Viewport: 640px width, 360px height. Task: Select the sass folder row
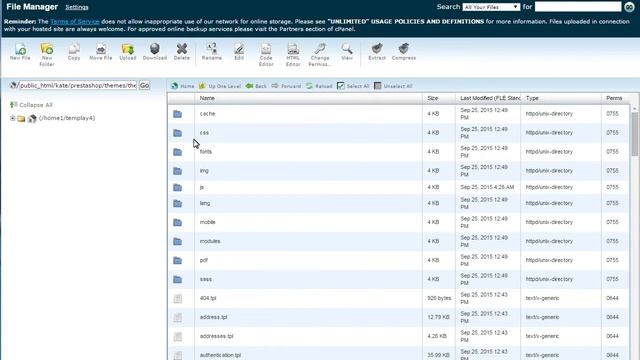point(398,280)
